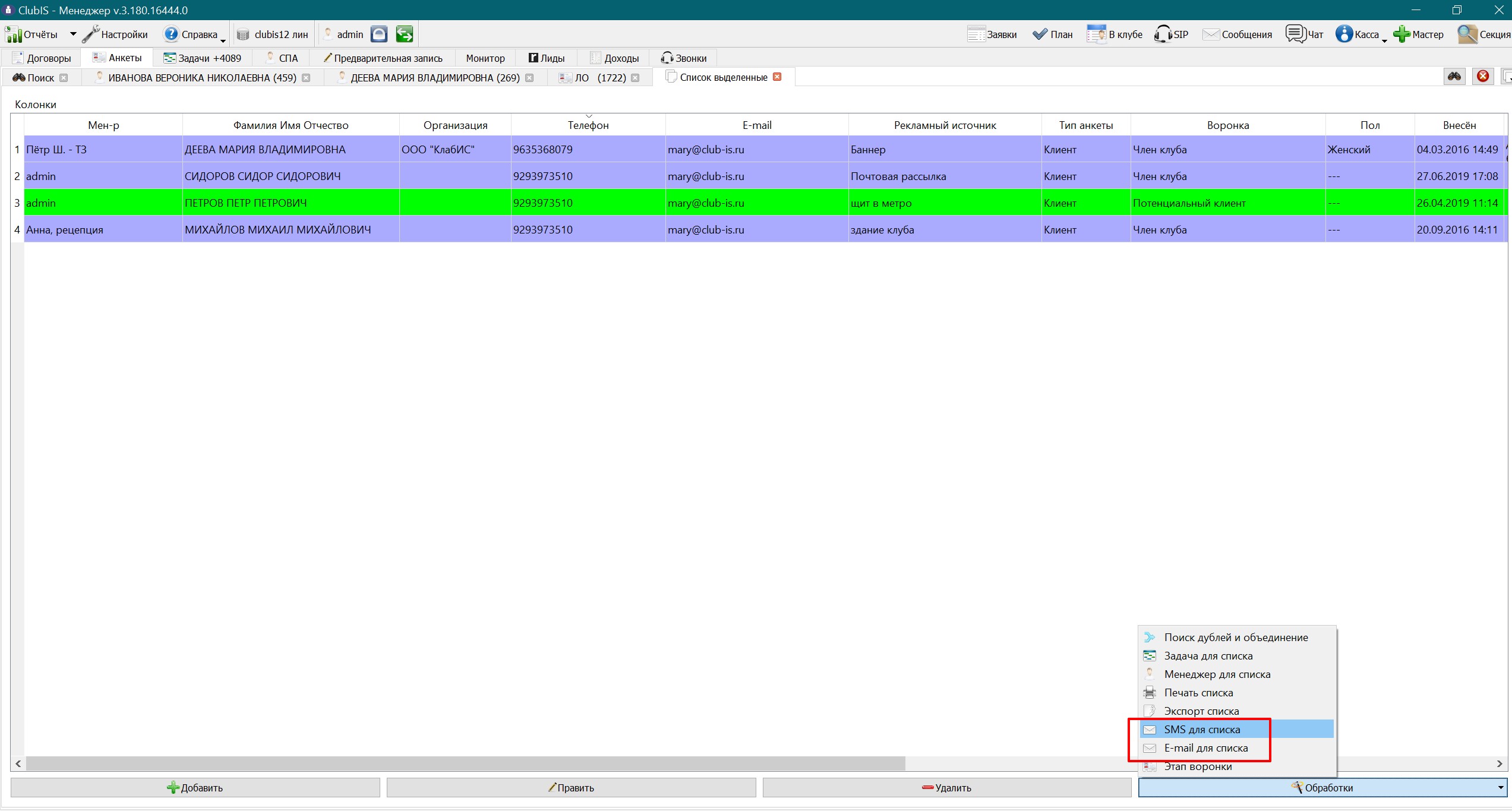This screenshot has width=1512, height=811.
Task: Expand the Справка dropdown arrow
Action: click(x=223, y=40)
